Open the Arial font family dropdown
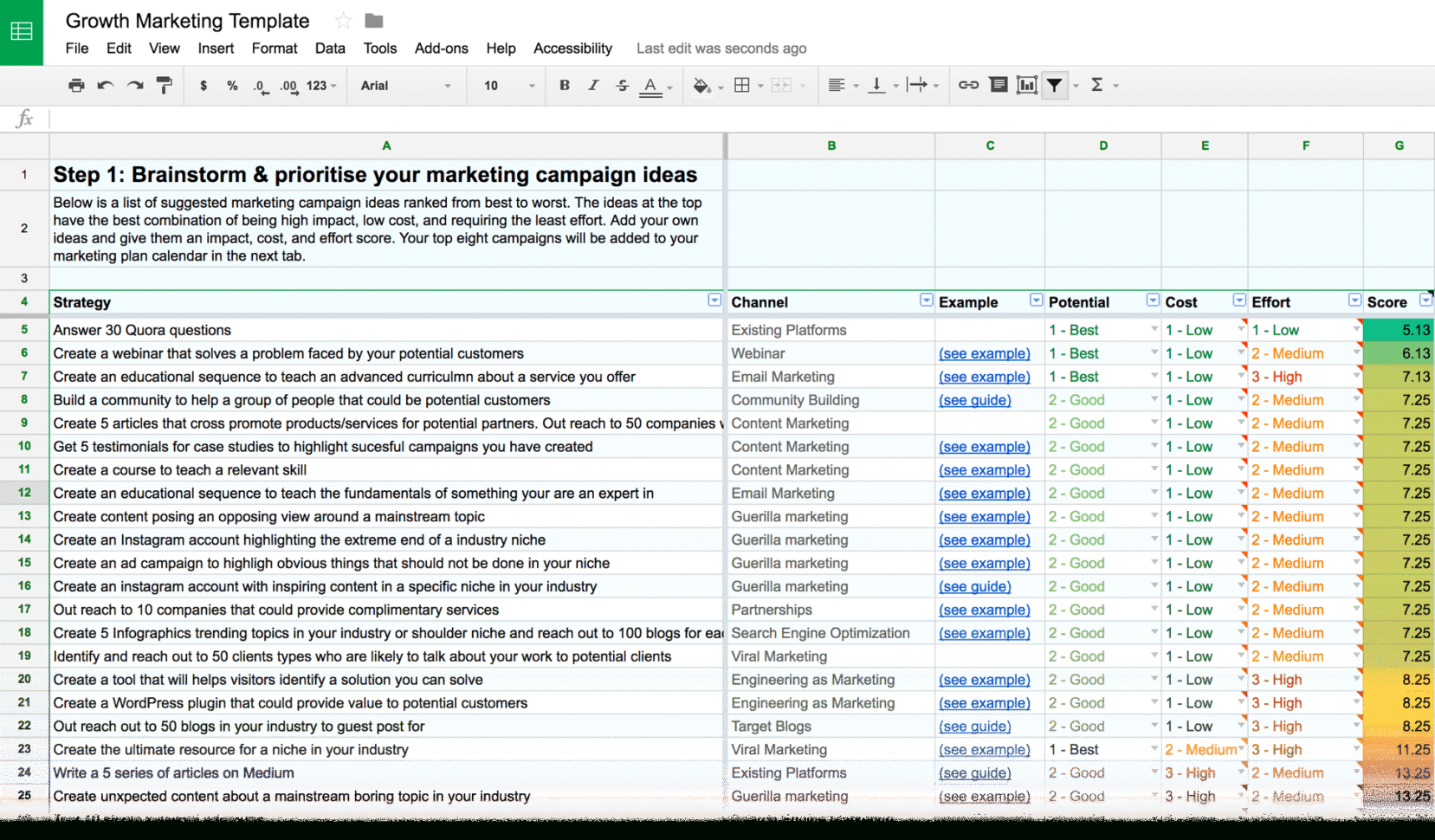Screen dimensions: 1435x840 (x=405, y=86)
